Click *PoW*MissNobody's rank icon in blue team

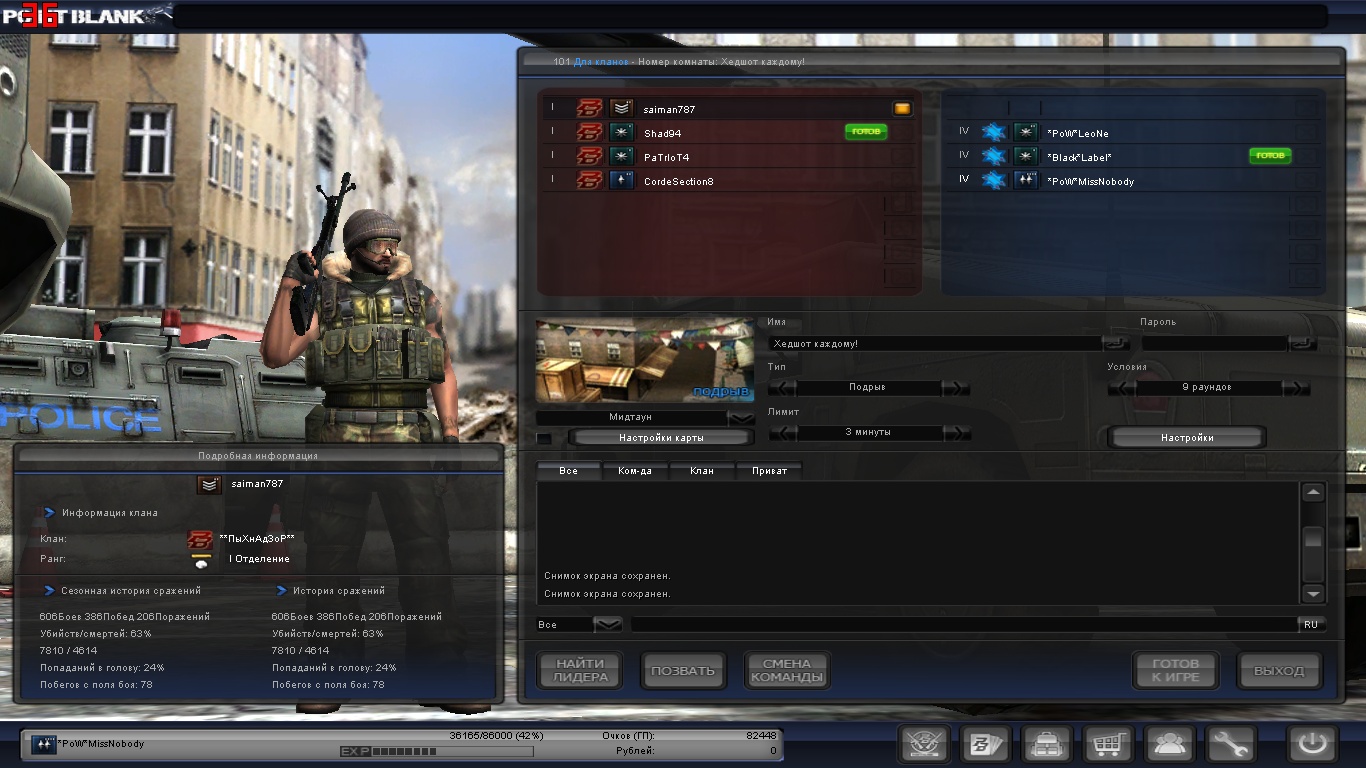1026,181
